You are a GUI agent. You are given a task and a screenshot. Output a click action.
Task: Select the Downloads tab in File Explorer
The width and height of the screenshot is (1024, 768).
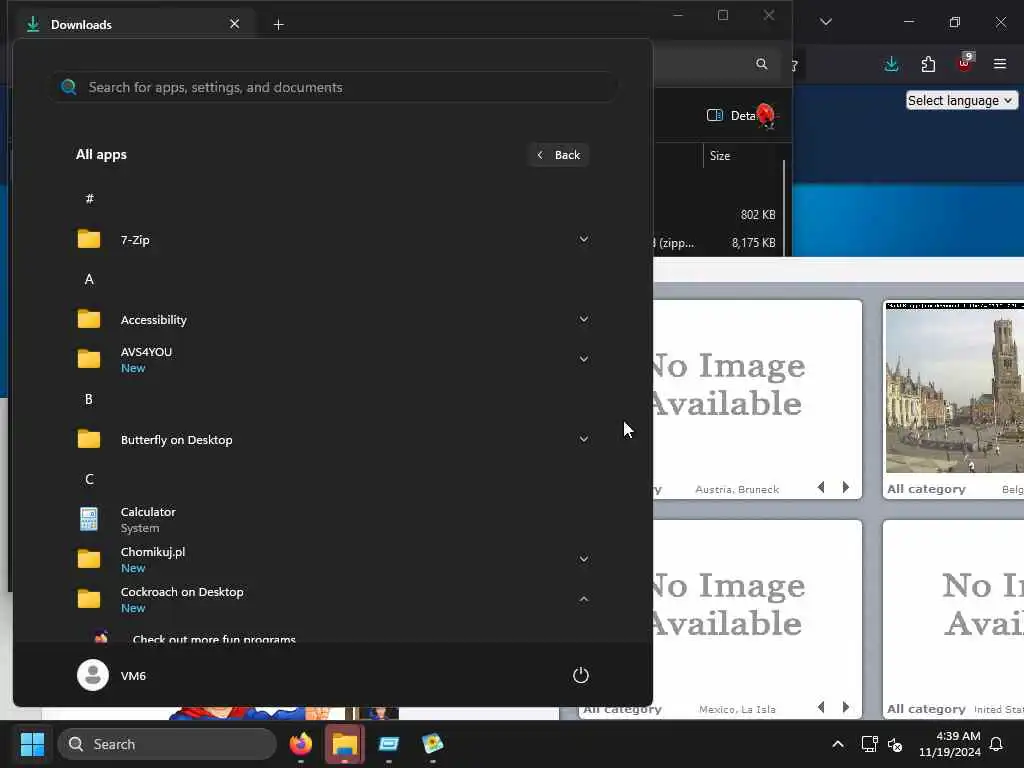tap(134, 24)
